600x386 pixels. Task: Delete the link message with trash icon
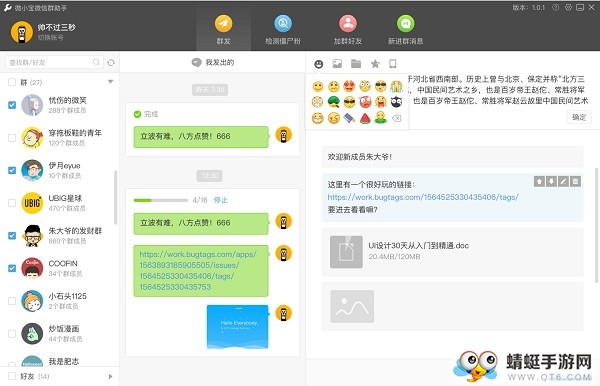coord(576,181)
